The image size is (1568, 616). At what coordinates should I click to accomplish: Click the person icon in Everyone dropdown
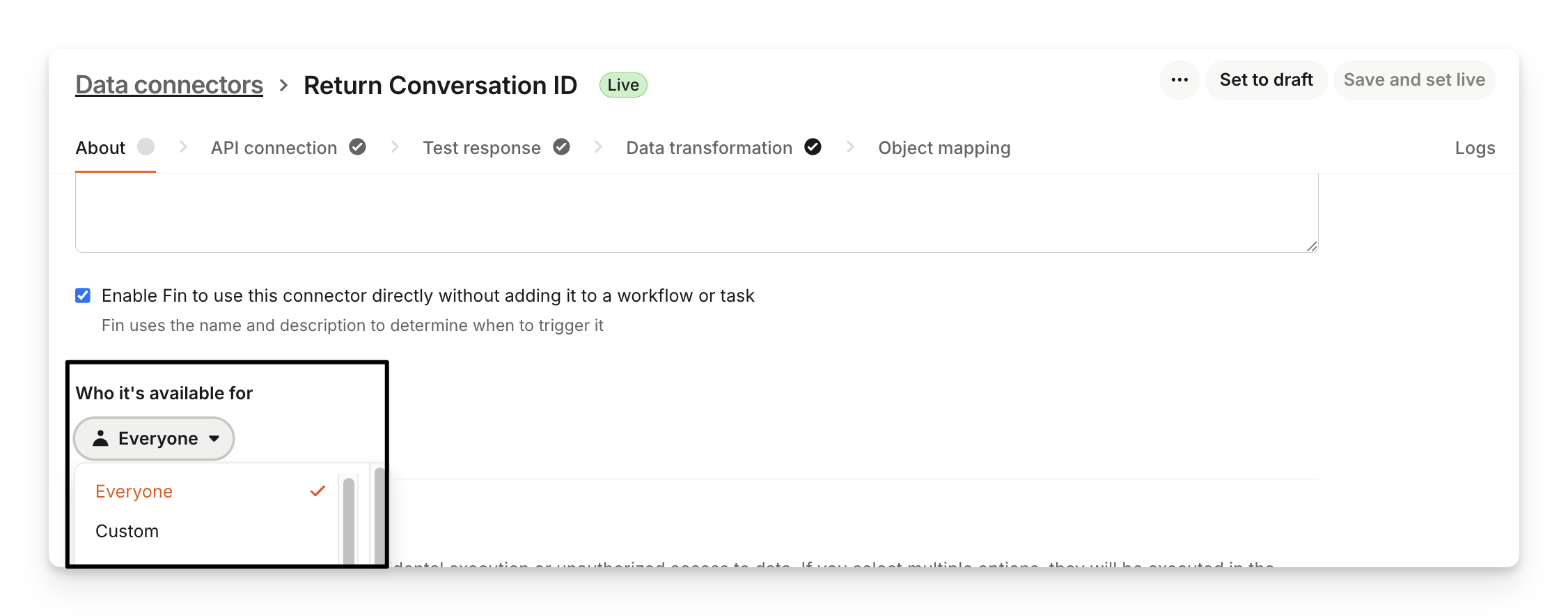pos(101,438)
